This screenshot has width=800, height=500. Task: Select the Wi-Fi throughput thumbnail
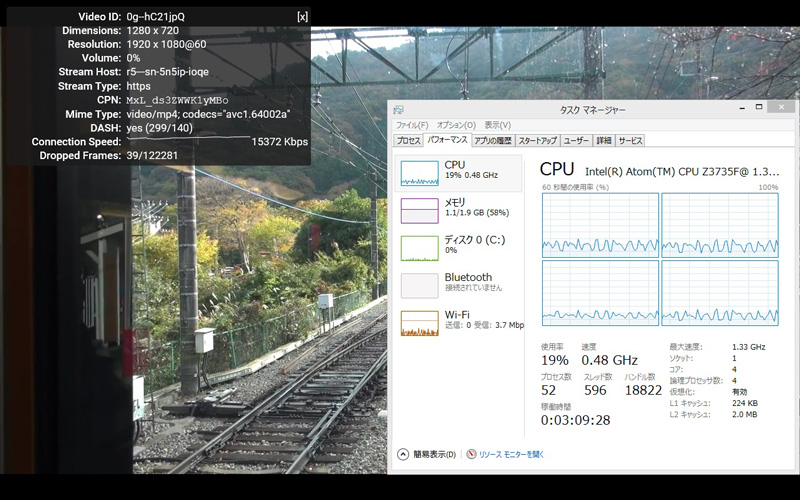coord(419,323)
